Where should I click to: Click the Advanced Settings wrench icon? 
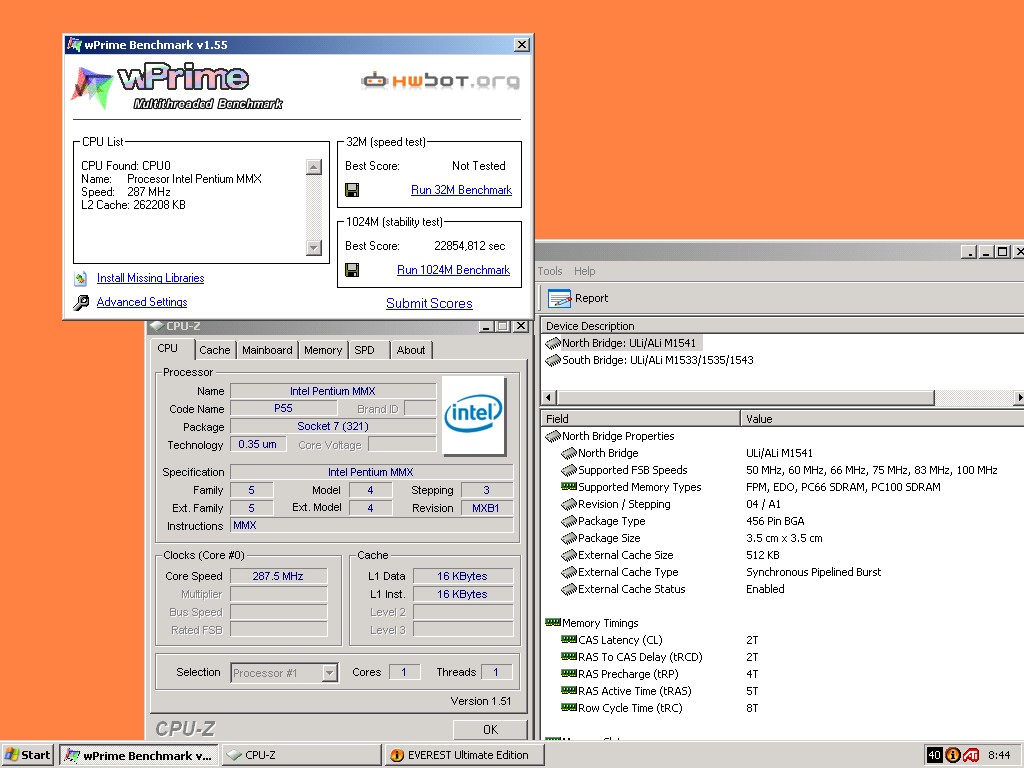(81, 302)
